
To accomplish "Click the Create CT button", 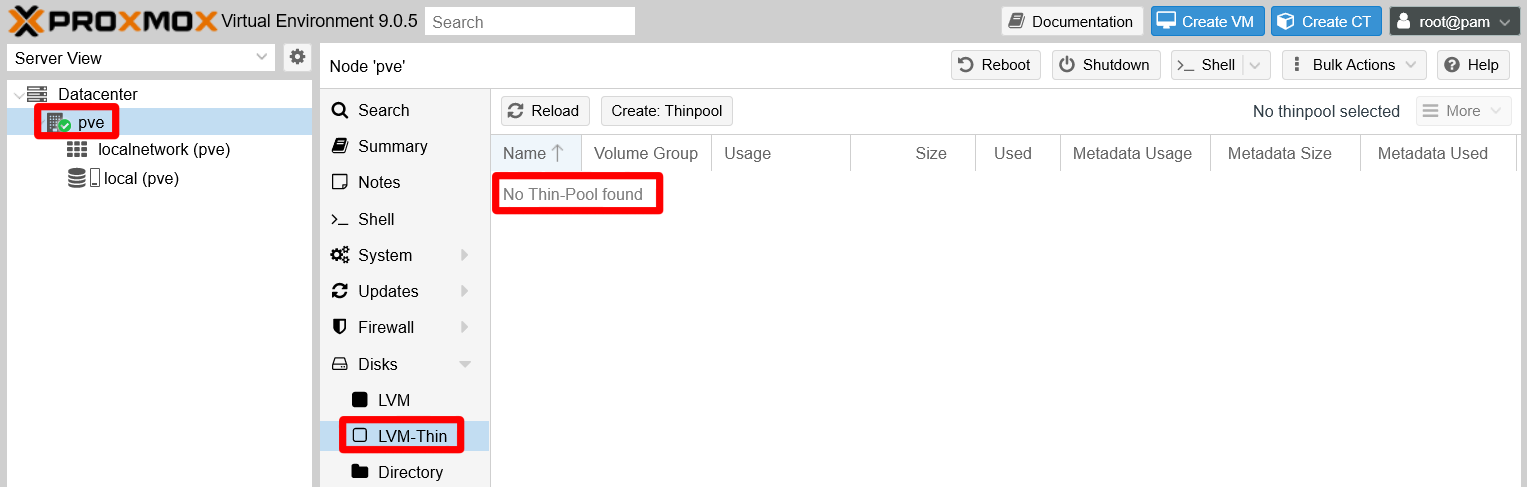I will pyautogui.click(x=1326, y=21).
